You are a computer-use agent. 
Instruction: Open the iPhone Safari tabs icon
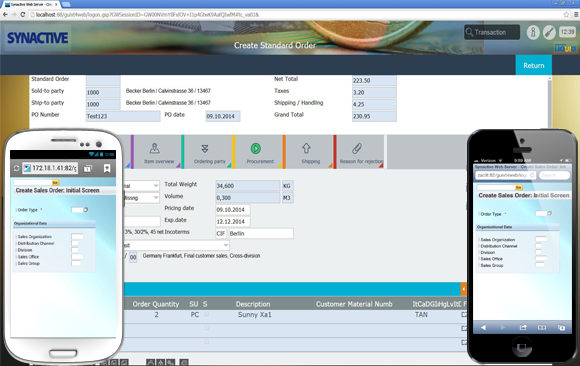click(x=561, y=328)
